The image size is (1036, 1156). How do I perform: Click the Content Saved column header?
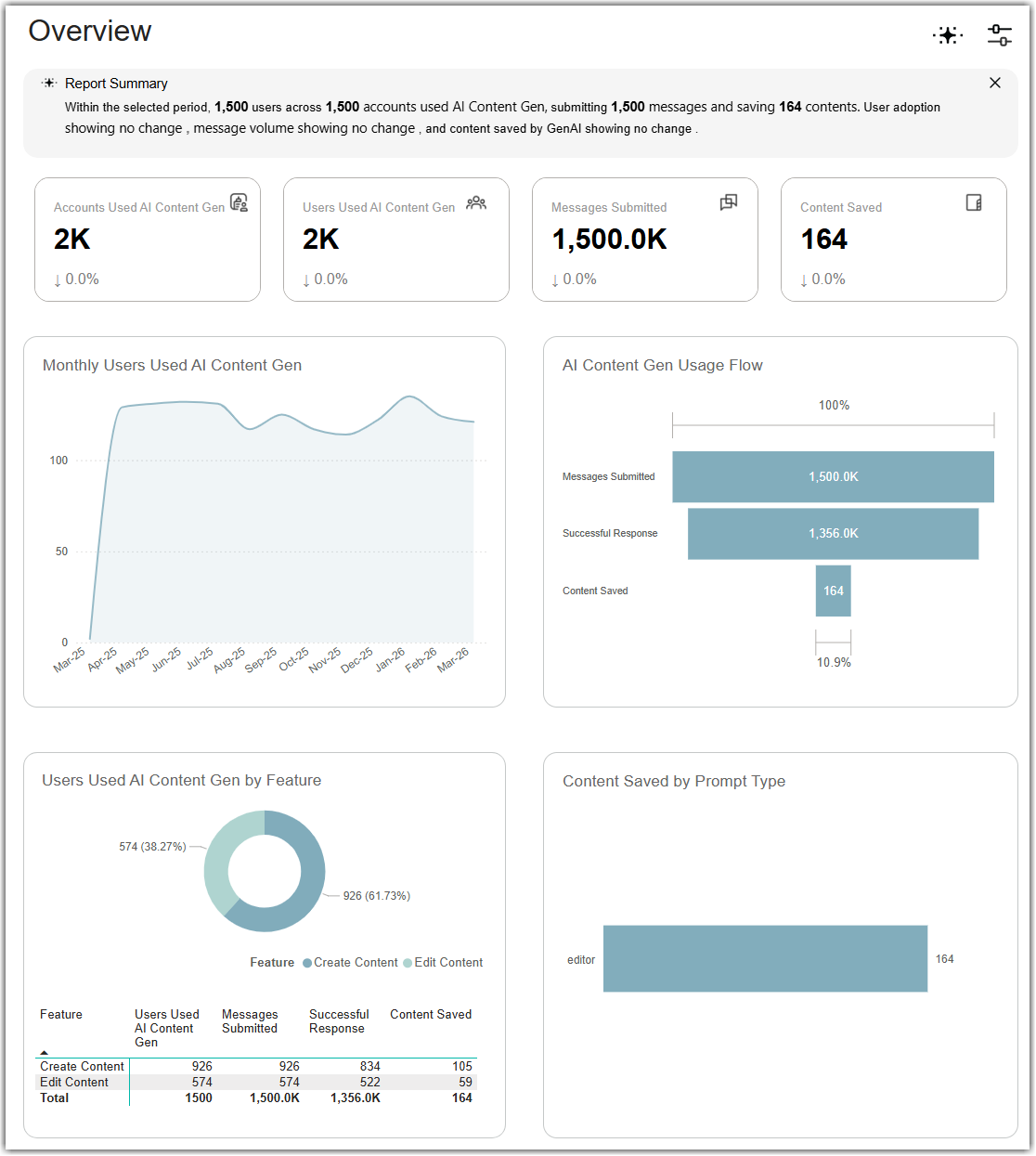tap(431, 1015)
